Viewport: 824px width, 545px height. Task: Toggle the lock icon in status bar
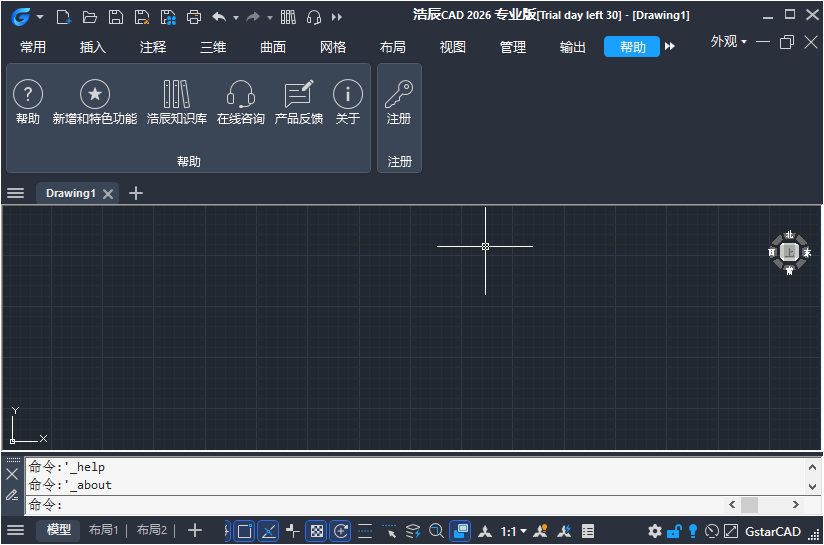click(x=674, y=531)
